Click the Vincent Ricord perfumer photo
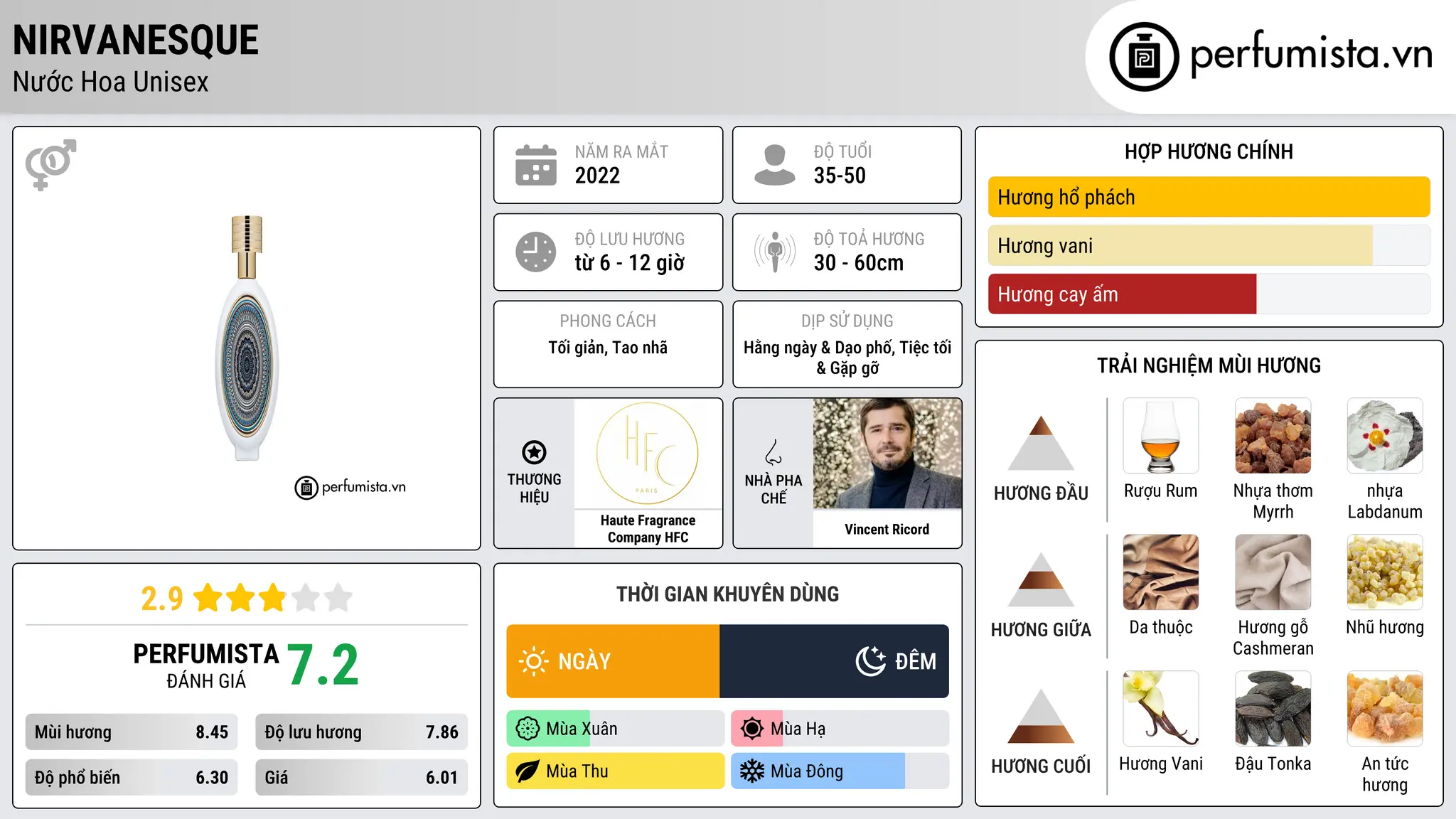1456x819 pixels. pos(887,454)
